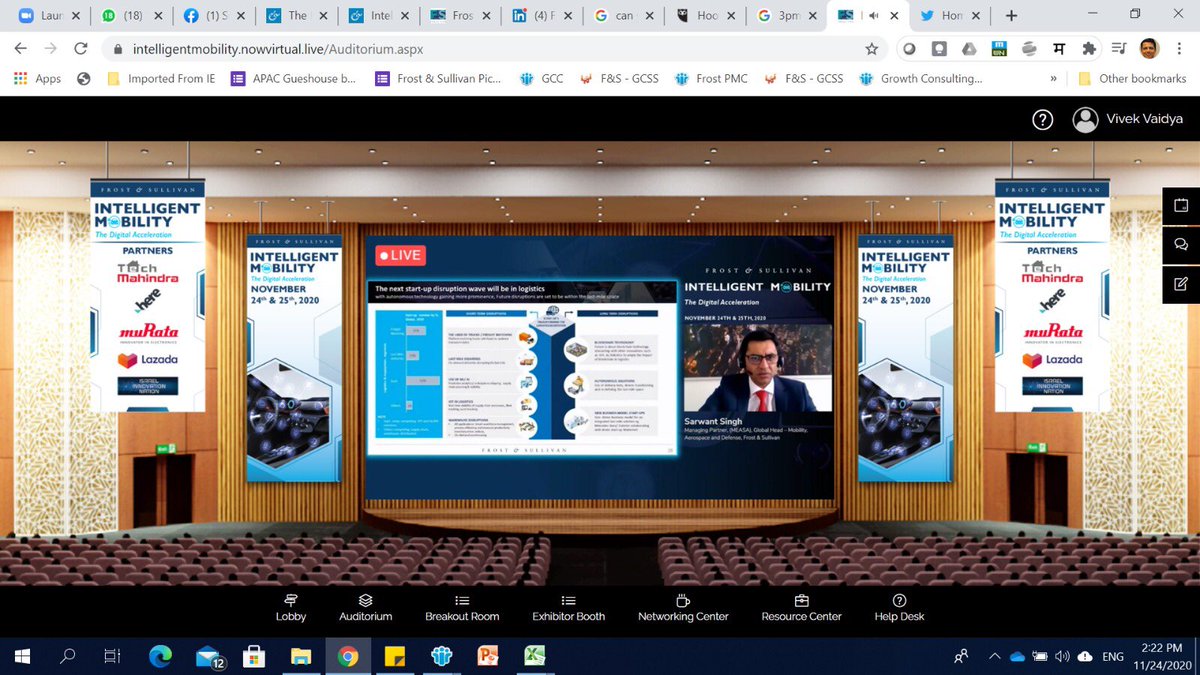Viewport: 1200px width, 675px height.
Task: Open File Explorer from the taskbar
Action: [301, 656]
